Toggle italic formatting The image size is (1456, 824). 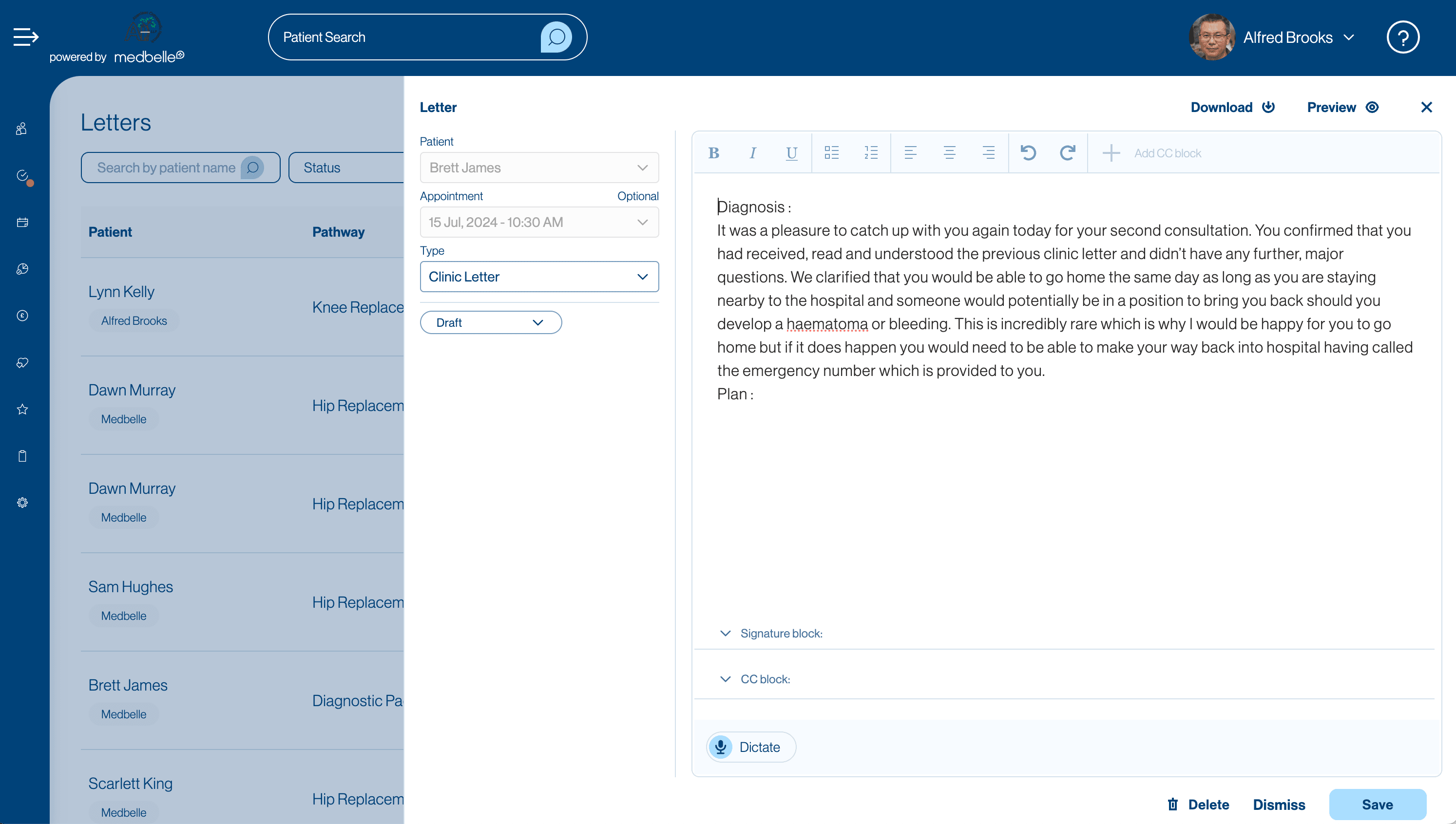tap(752, 153)
